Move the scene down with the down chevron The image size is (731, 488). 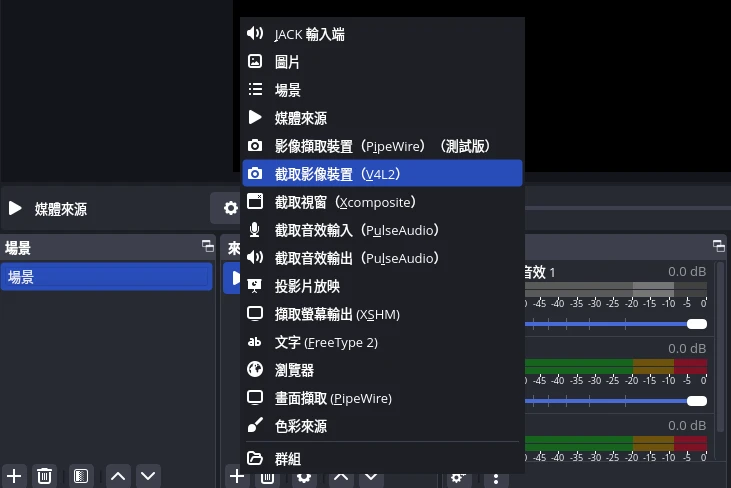pos(148,476)
